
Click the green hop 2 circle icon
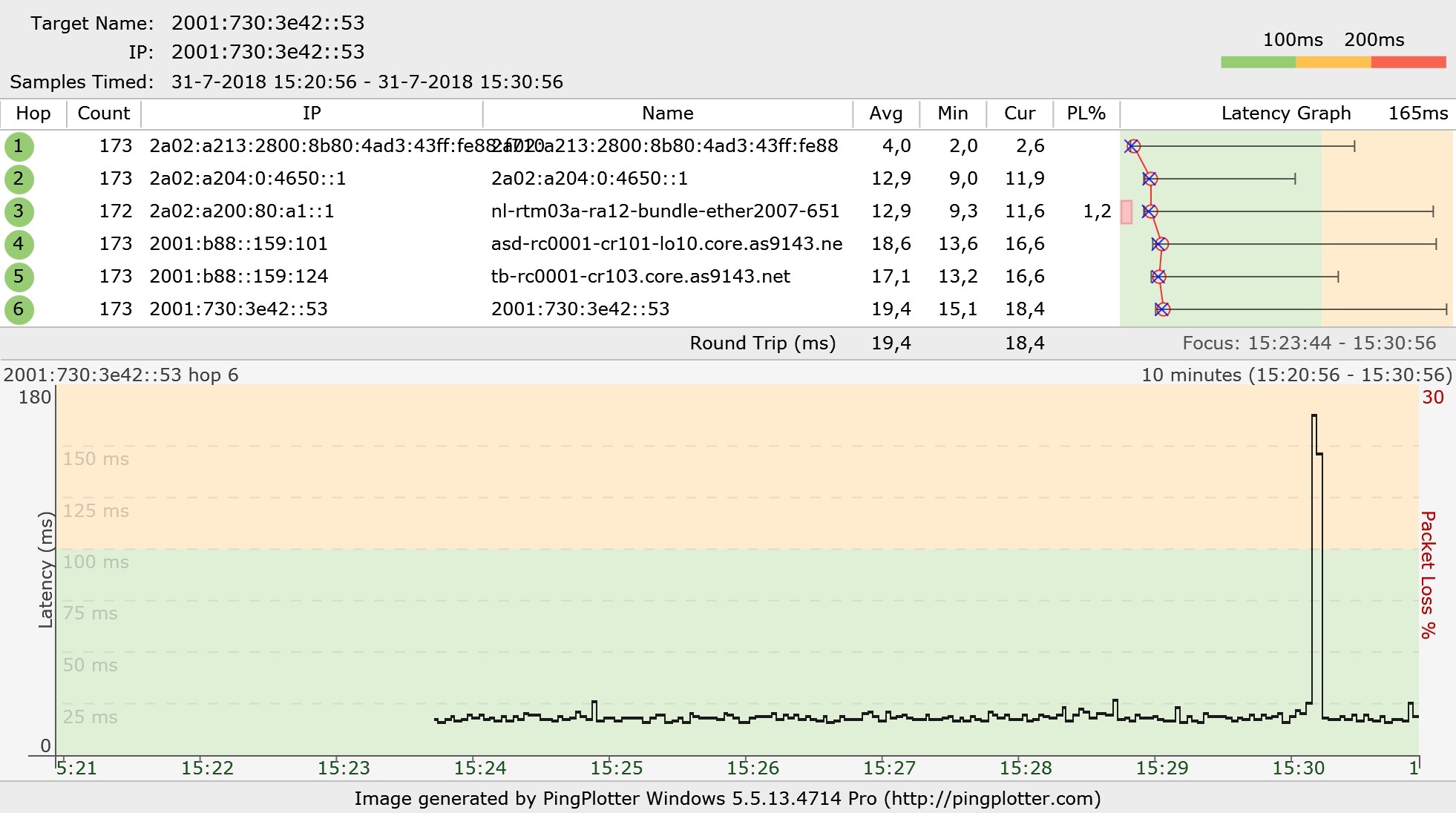click(19, 179)
